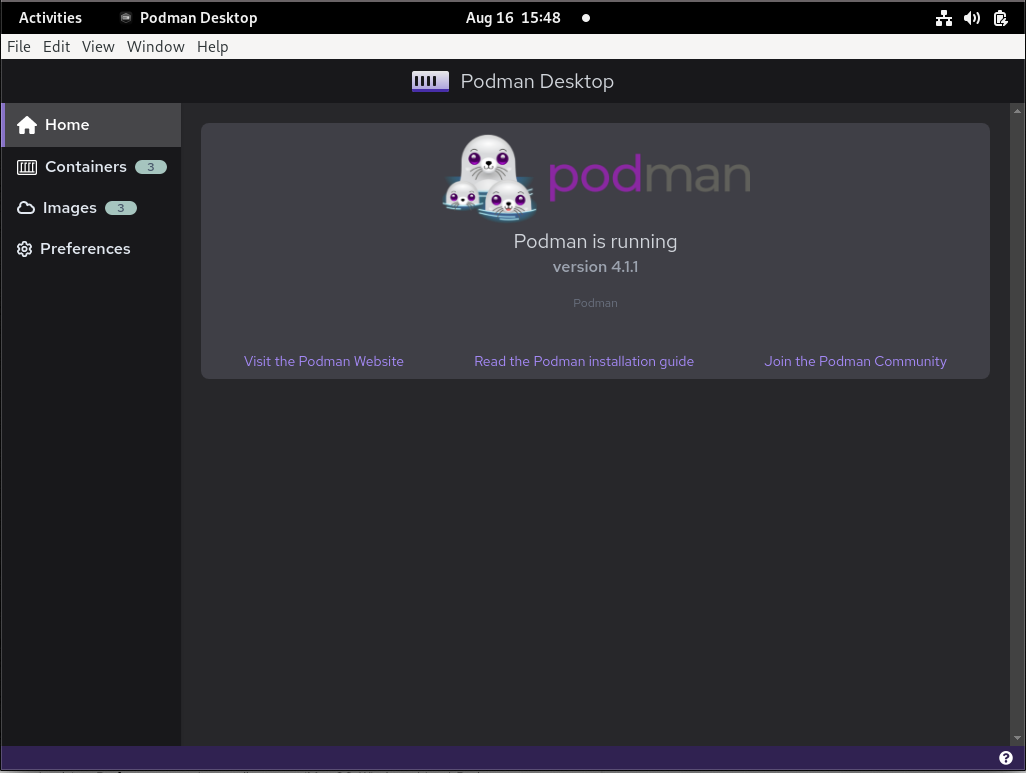Click the help question mark icon in the status bar
This screenshot has width=1026, height=773.
click(1006, 758)
